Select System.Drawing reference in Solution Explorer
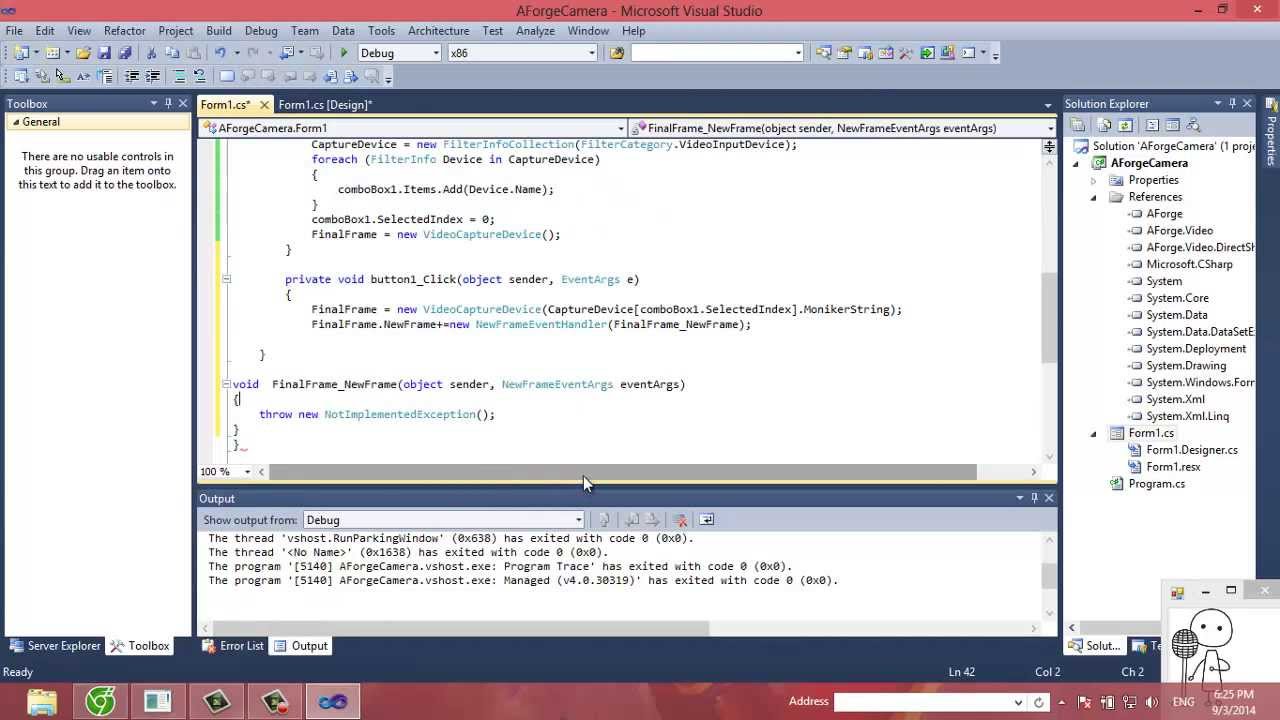The height and width of the screenshot is (720, 1280). click(1186, 366)
